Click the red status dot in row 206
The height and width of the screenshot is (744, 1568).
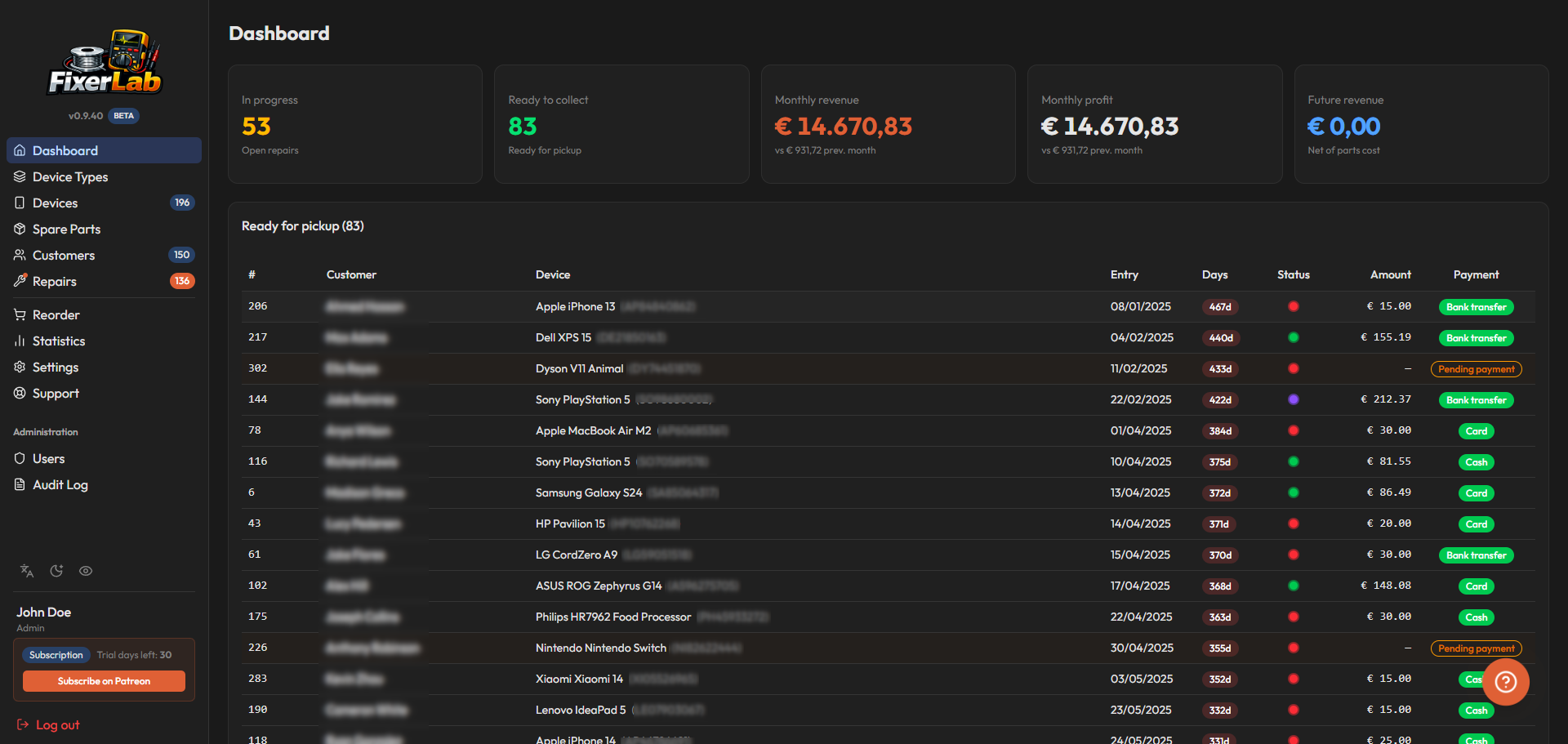(1294, 306)
